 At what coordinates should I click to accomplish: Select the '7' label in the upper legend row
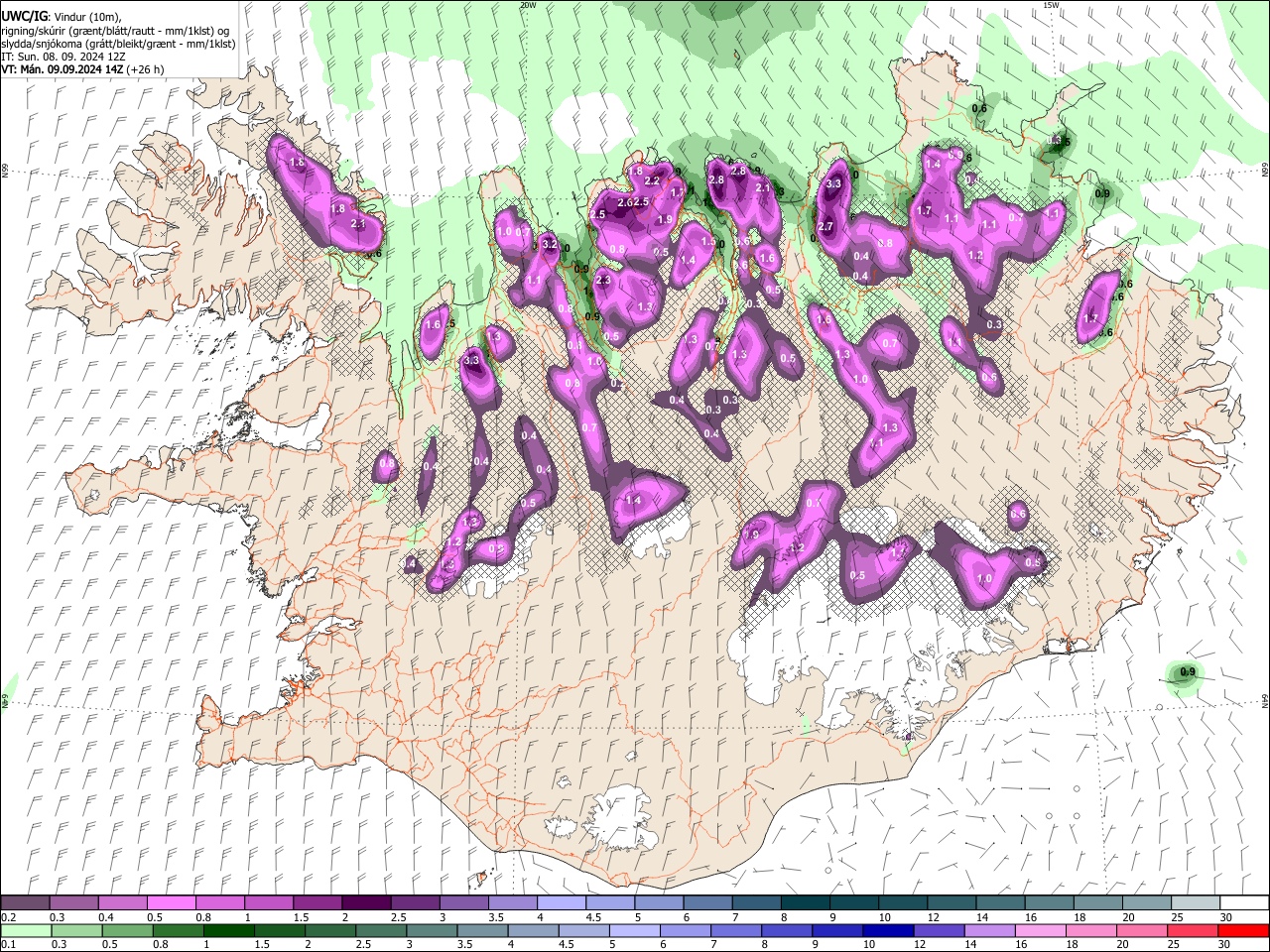[x=736, y=917]
